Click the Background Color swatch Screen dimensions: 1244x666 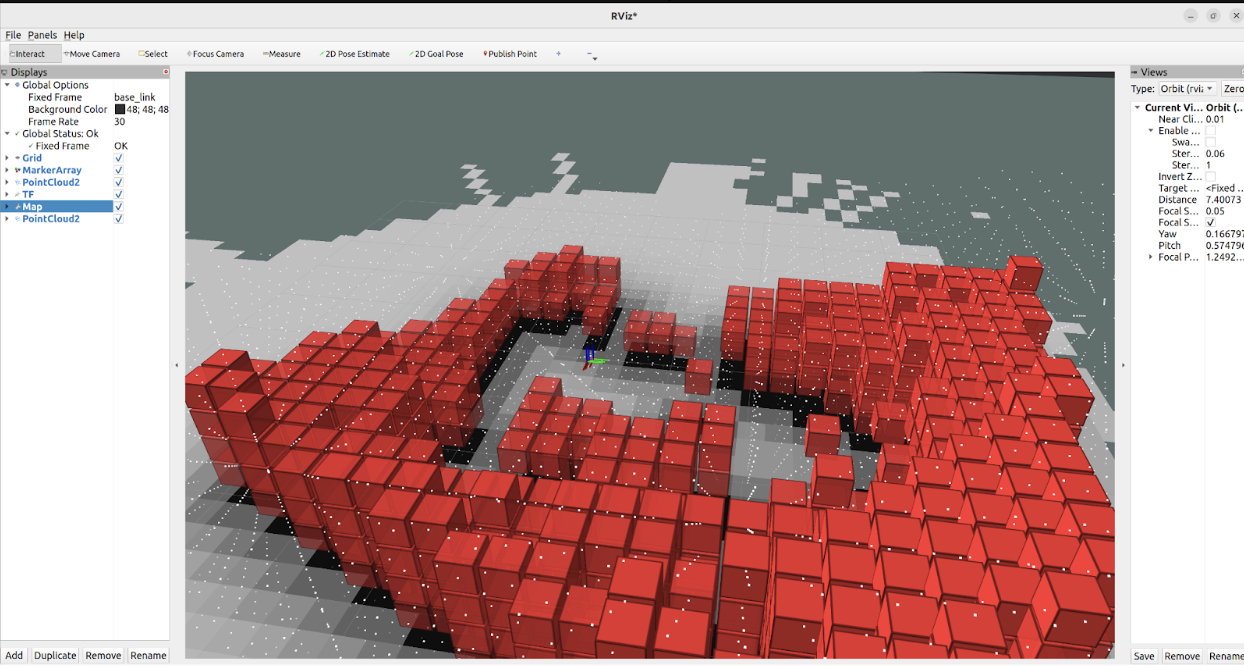point(120,110)
